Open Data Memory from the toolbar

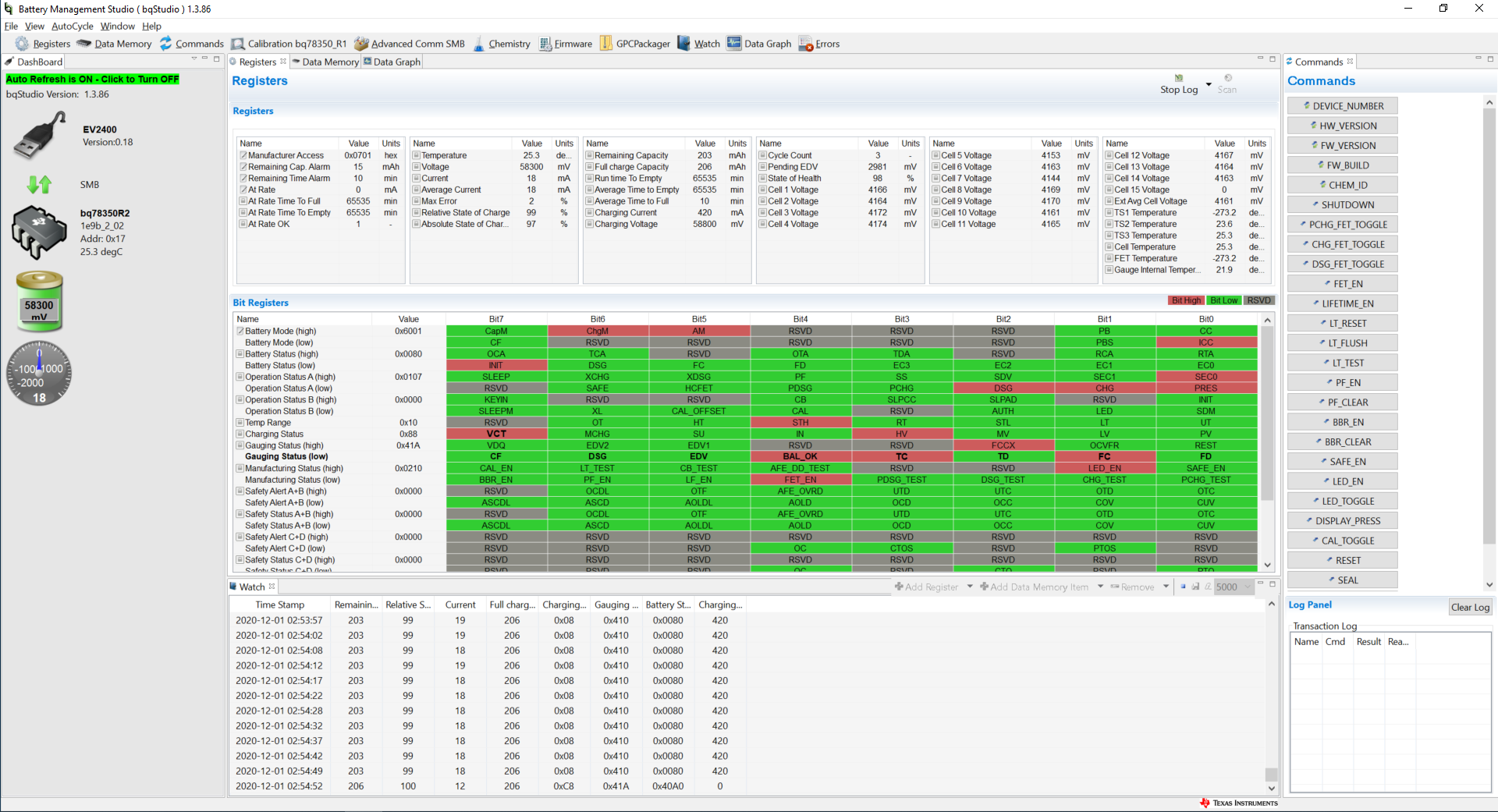(x=114, y=44)
